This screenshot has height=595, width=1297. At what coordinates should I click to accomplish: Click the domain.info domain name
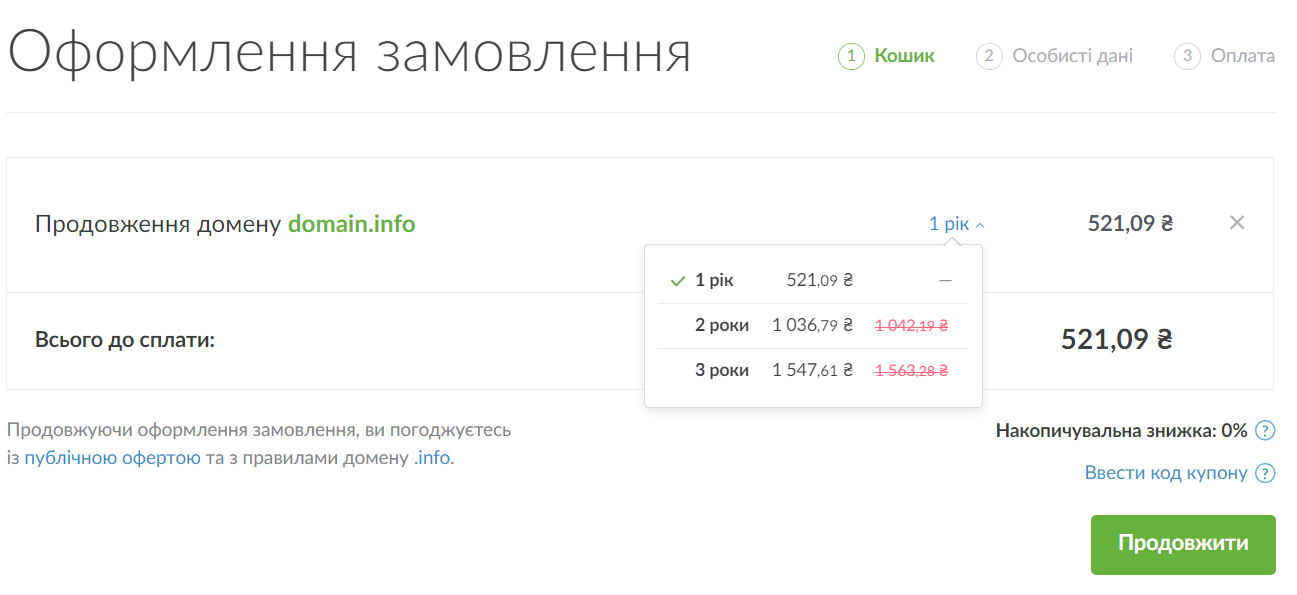[351, 224]
